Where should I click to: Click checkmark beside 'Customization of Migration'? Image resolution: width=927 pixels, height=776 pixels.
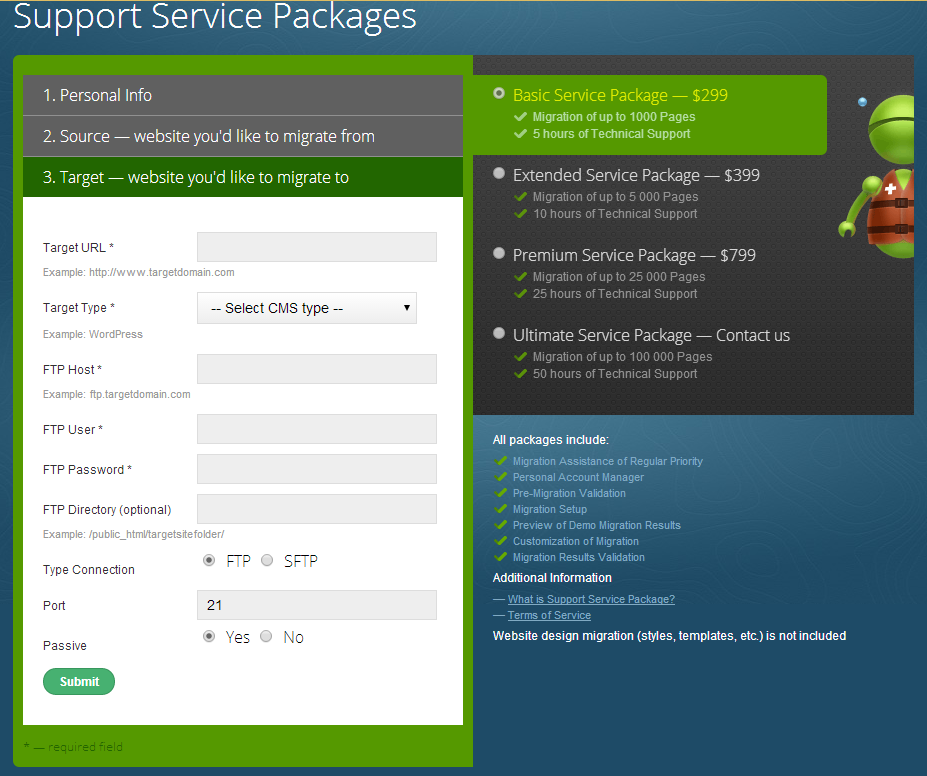[501, 540]
